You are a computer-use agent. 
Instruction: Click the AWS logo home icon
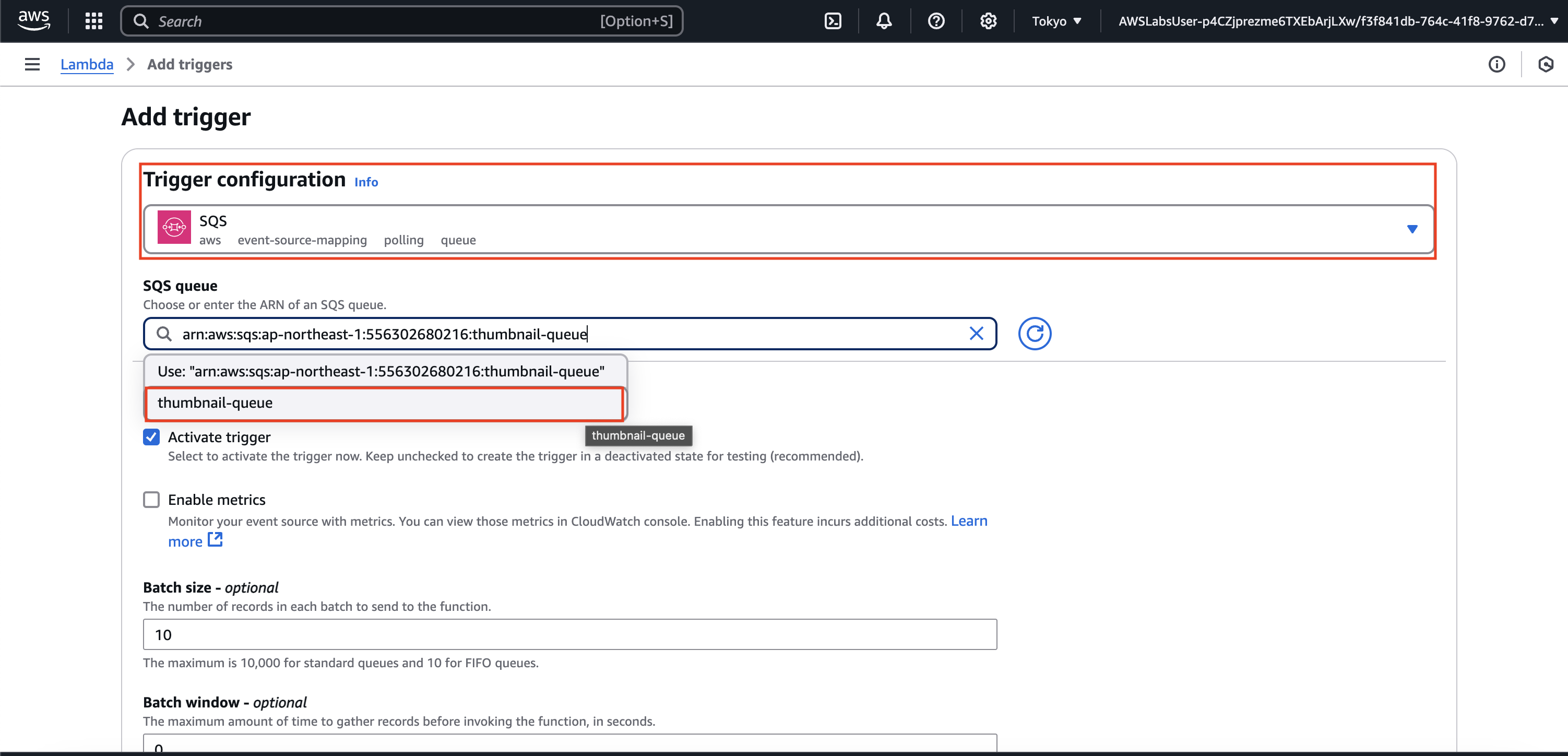tap(33, 21)
